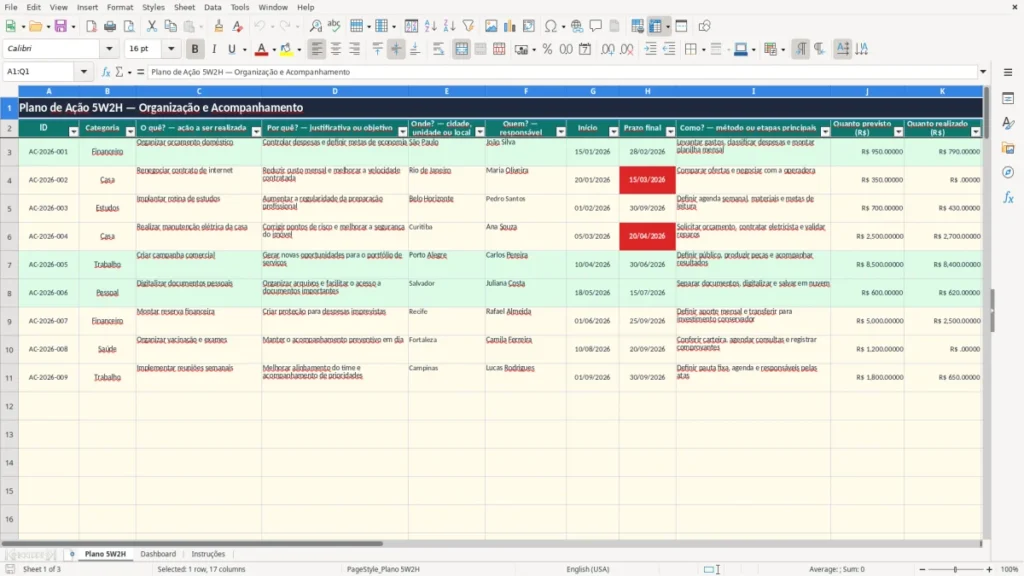1024x576 pixels.
Task: Click the AutoFilter funnel icon
Action: 468,26
